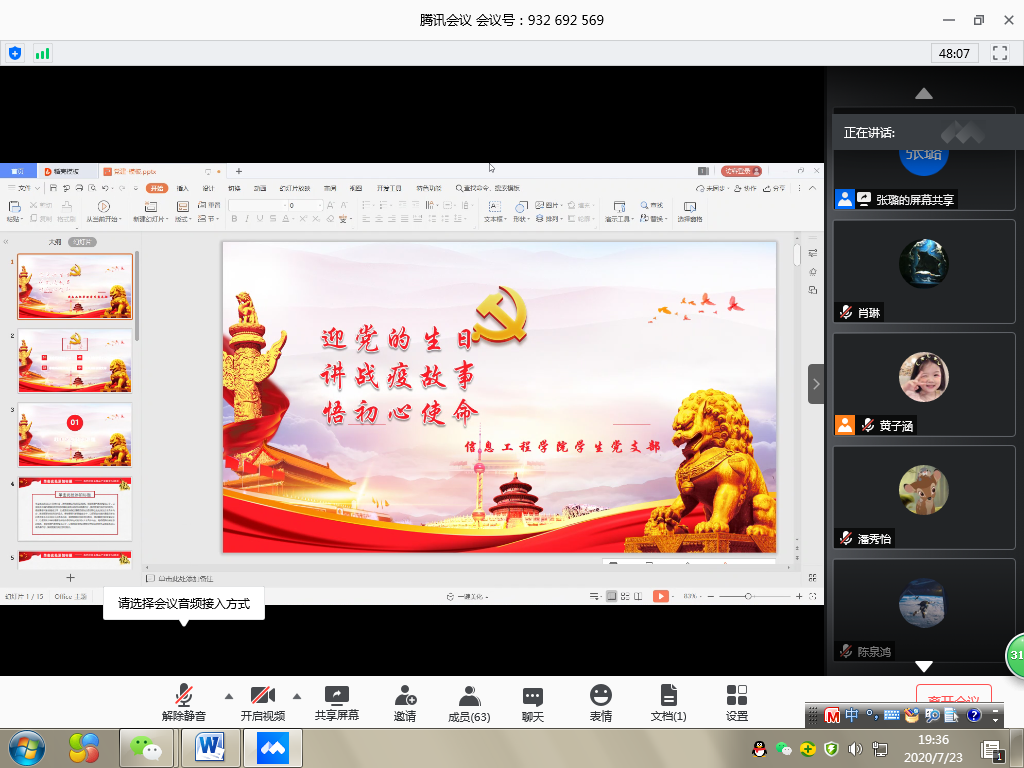Screen dimensions: 1024x768
Task: Open the Share Screen (共享屏幕) tool
Action: point(337,703)
